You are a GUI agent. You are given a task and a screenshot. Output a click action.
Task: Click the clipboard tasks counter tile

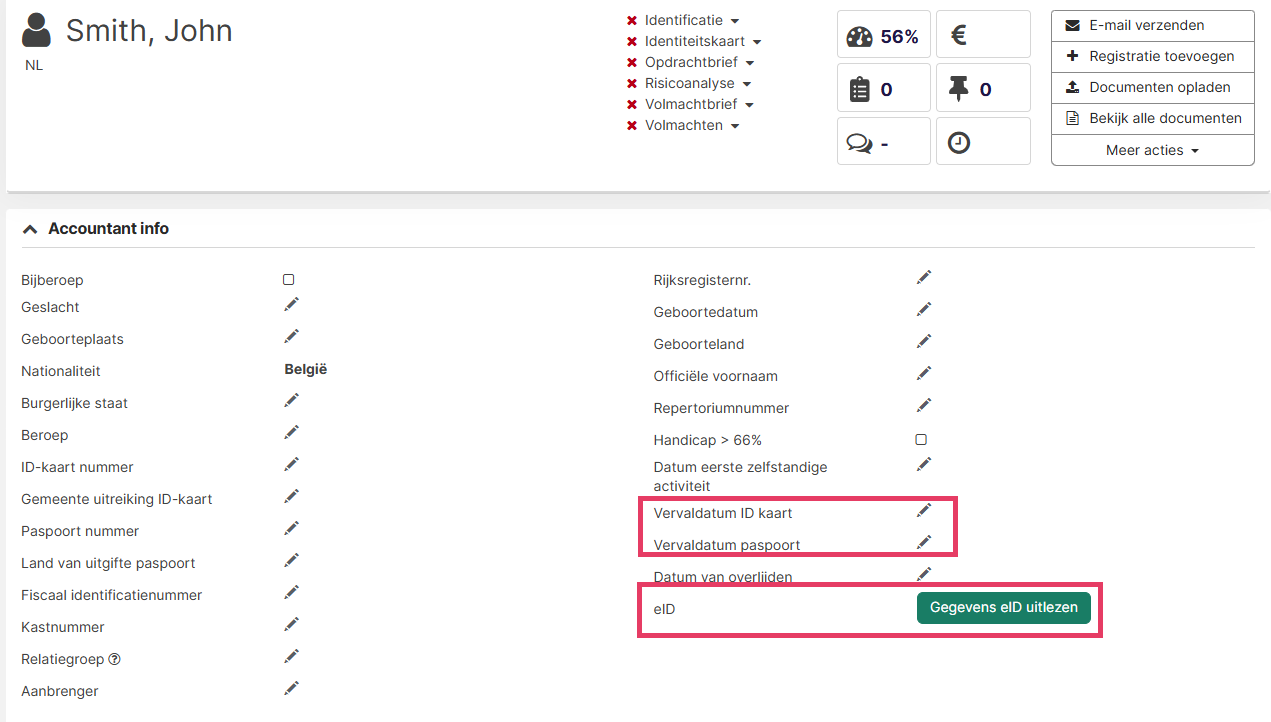click(883, 89)
